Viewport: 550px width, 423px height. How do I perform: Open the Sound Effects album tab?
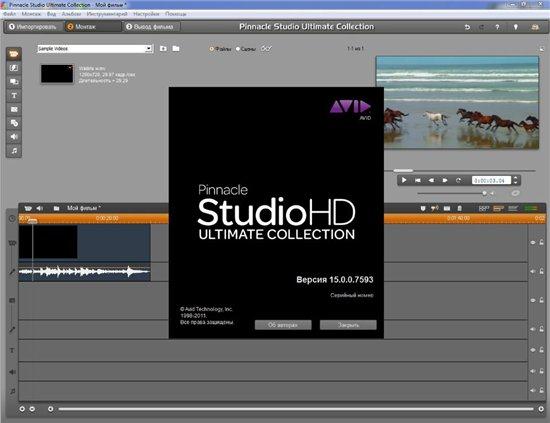pos(14,136)
